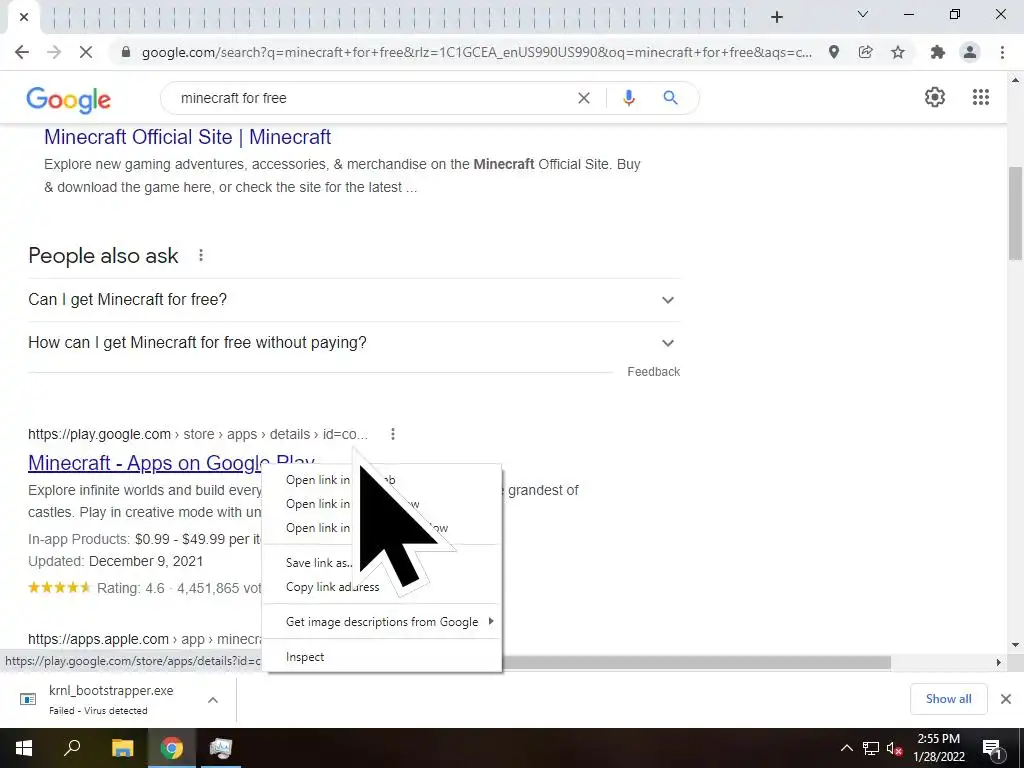Choose Open link in incognito window

tap(382, 528)
